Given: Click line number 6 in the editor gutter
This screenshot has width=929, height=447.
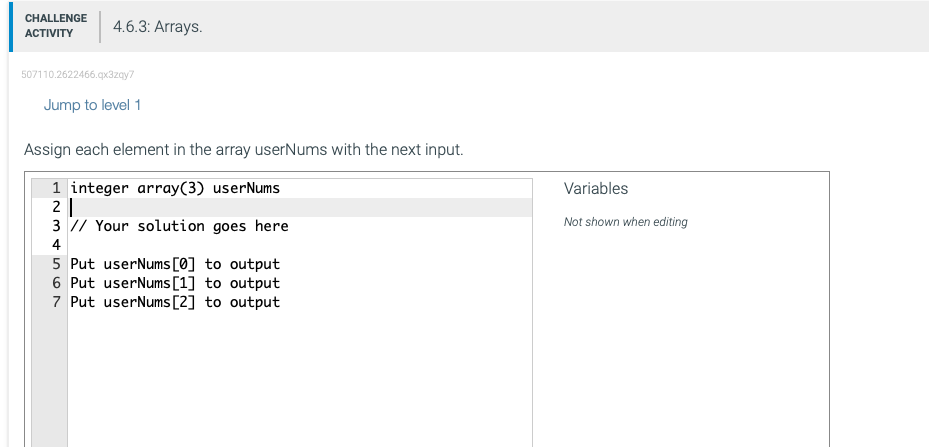Looking at the screenshot, I should 56,283.
